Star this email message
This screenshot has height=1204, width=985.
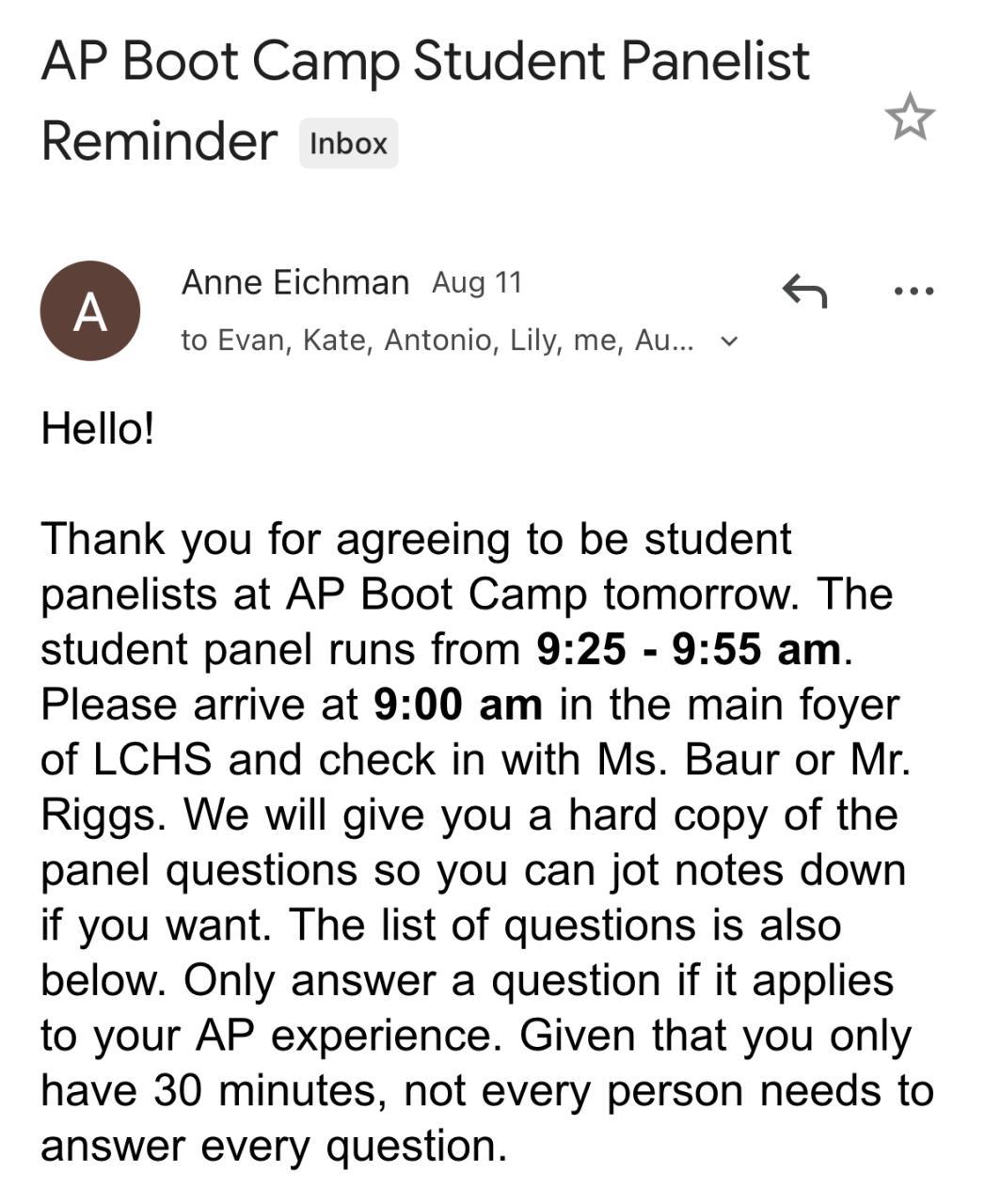[910, 118]
